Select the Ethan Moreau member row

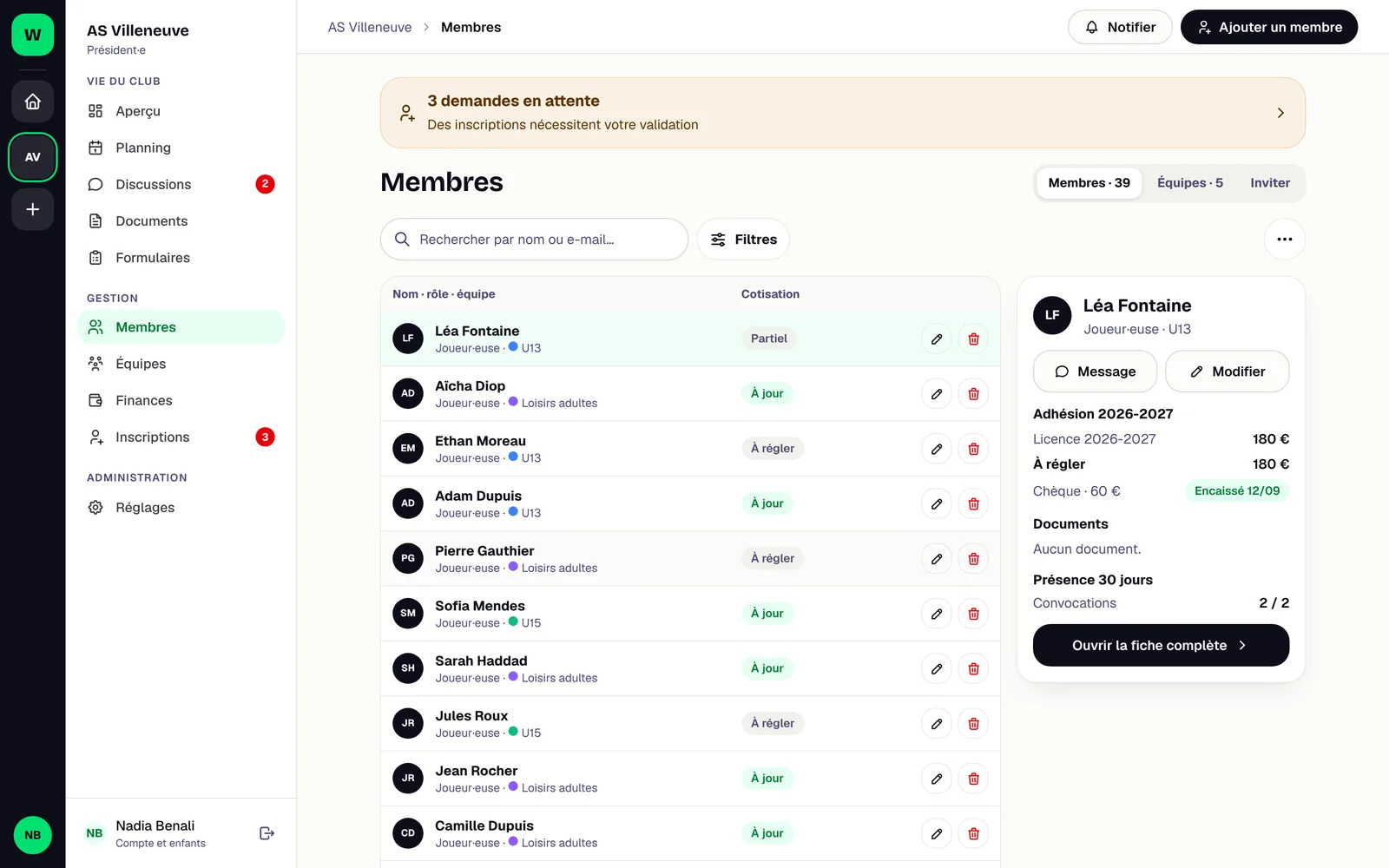pyautogui.click(x=690, y=449)
